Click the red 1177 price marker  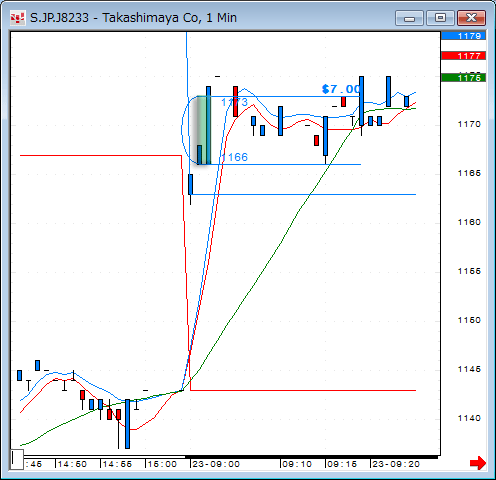coord(463,56)
